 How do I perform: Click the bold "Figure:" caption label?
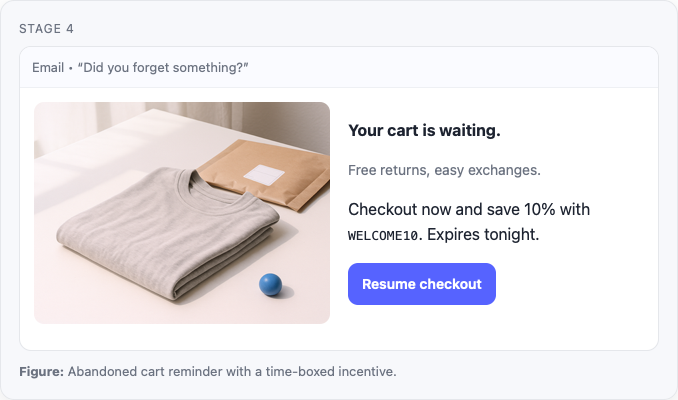[41, 372]
